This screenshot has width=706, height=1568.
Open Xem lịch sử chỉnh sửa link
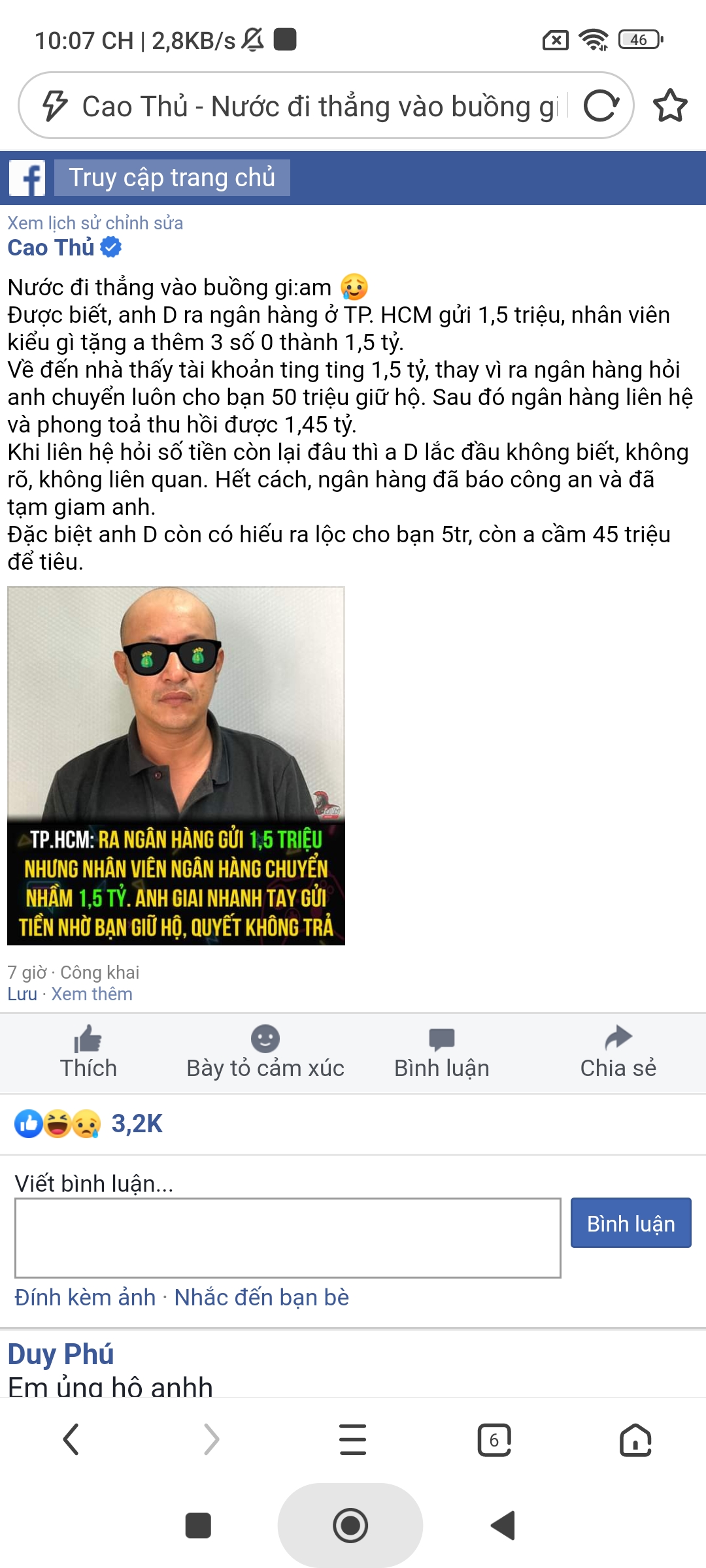[95, 223]
